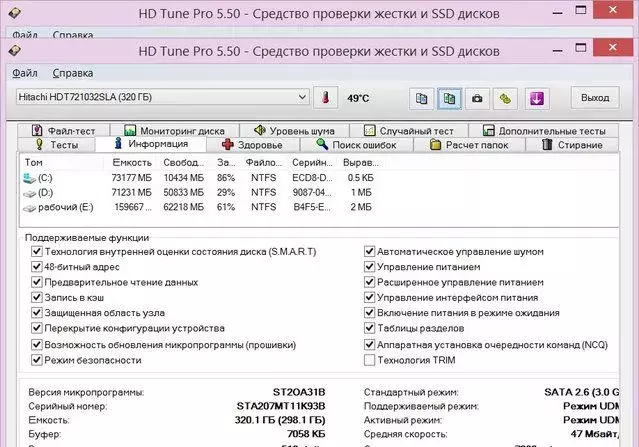
Task: Toggle the 48-битный адрес checkbox
Action: (37, 267)
